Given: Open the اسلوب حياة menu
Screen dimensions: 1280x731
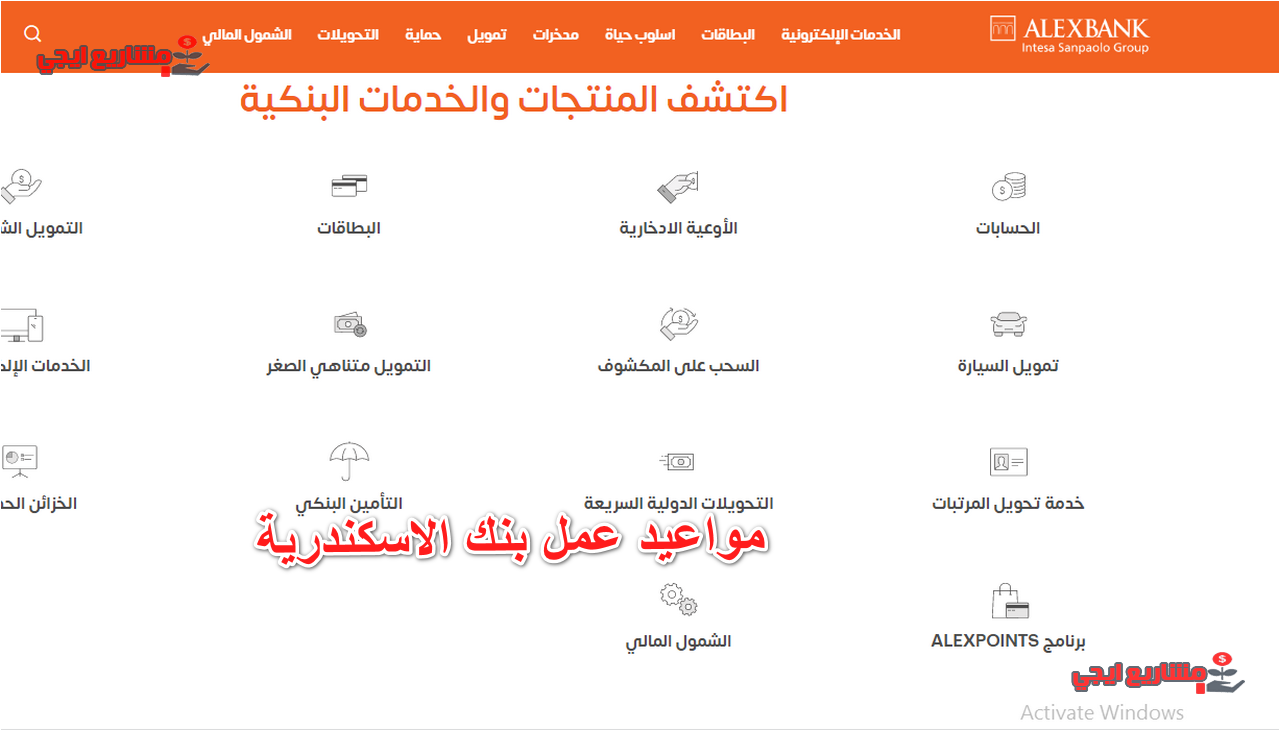Looking at the screenshot, I should (x=640, y=34).
